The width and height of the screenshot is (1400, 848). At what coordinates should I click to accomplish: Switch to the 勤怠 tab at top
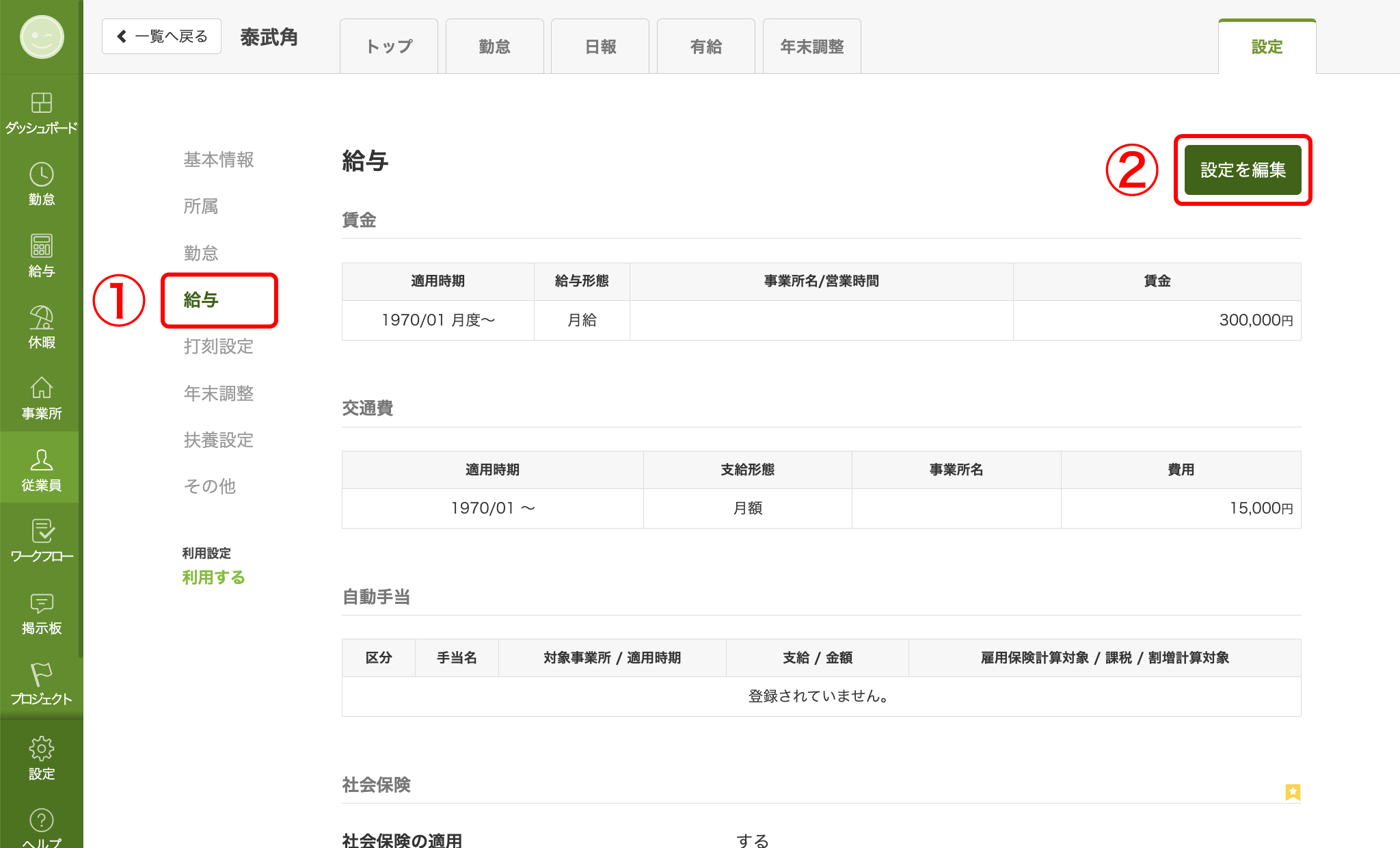[x=495, y=47]
